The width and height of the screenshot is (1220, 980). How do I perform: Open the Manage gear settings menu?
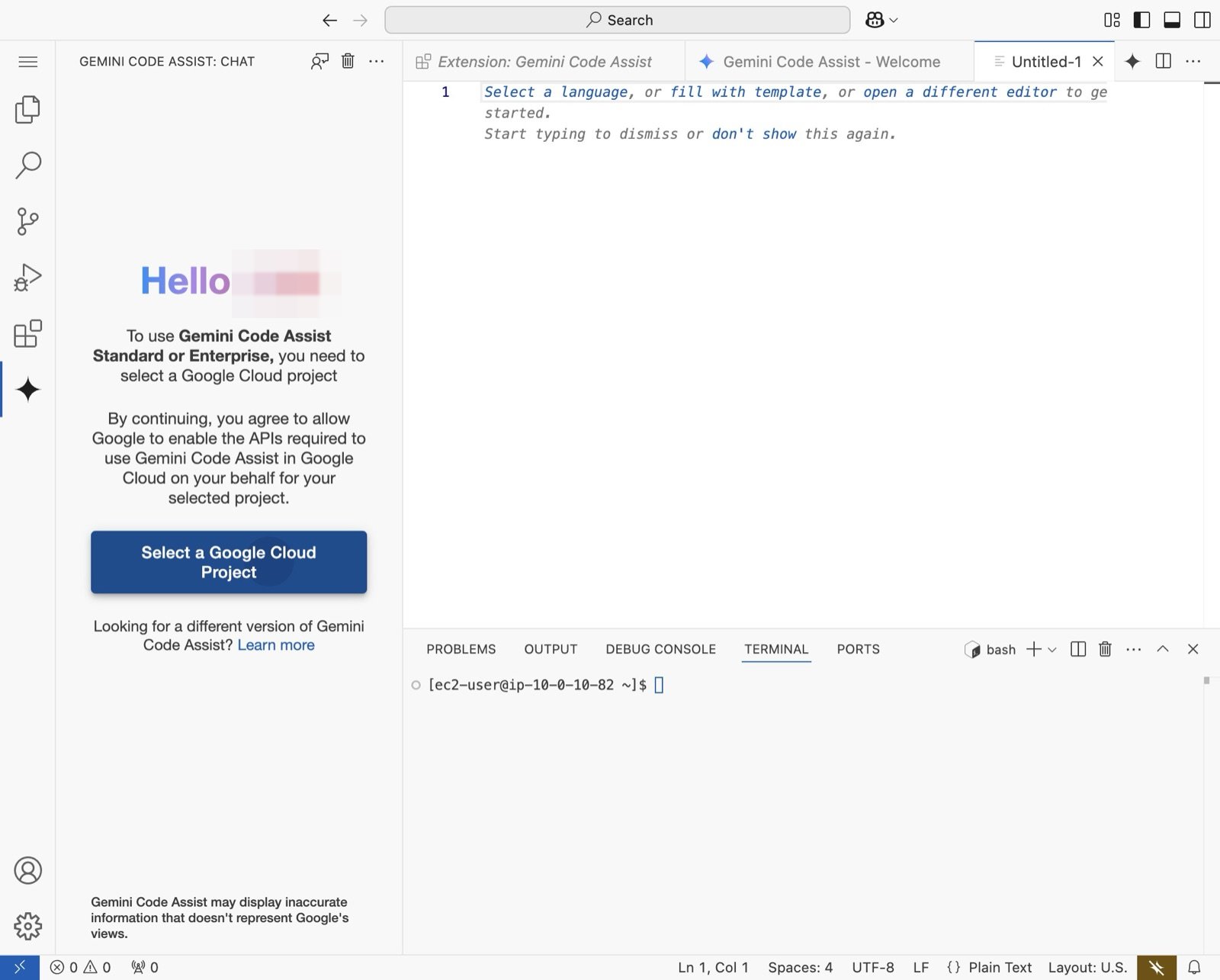click(x=27, y=926)
